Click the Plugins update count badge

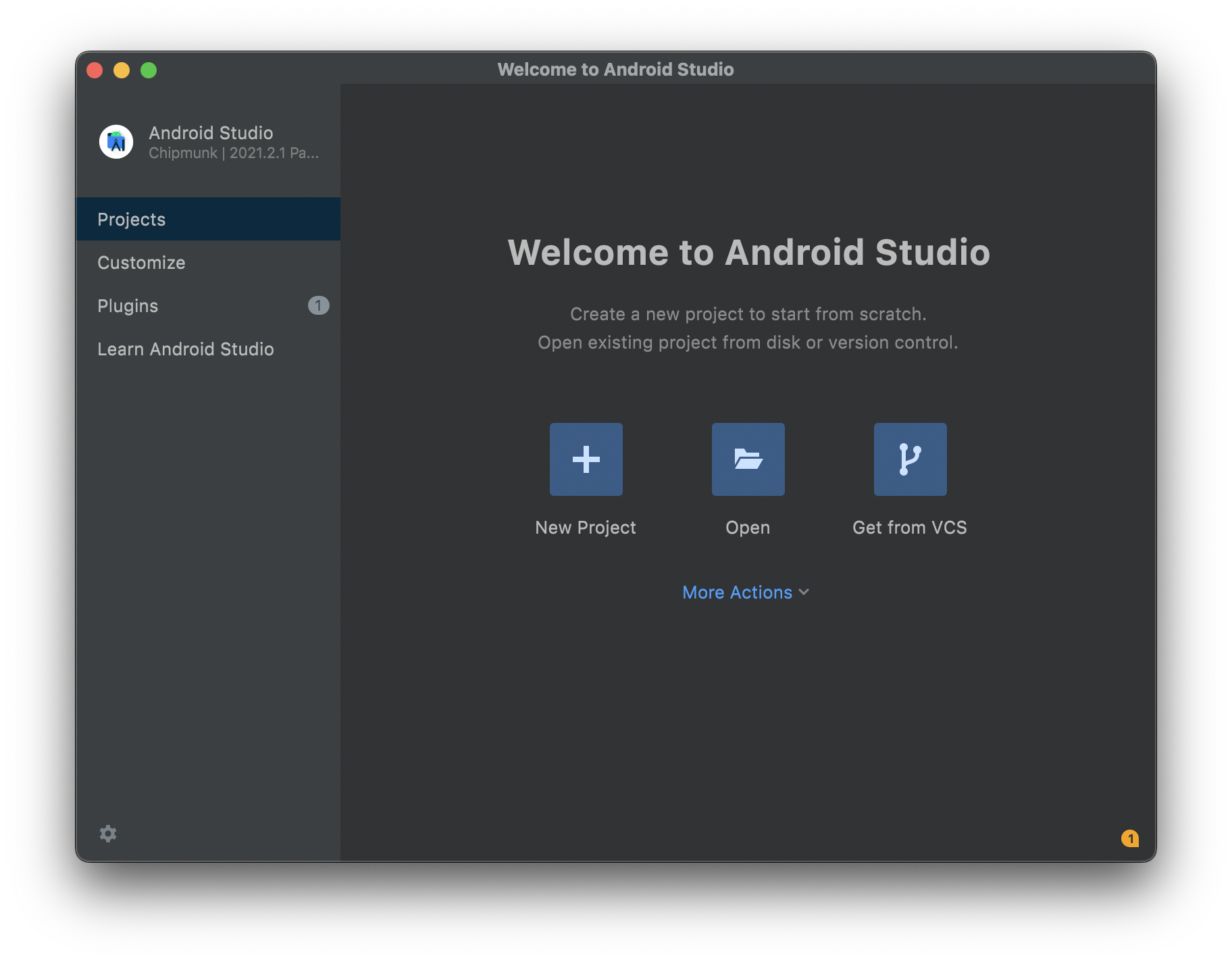[319, 305]
